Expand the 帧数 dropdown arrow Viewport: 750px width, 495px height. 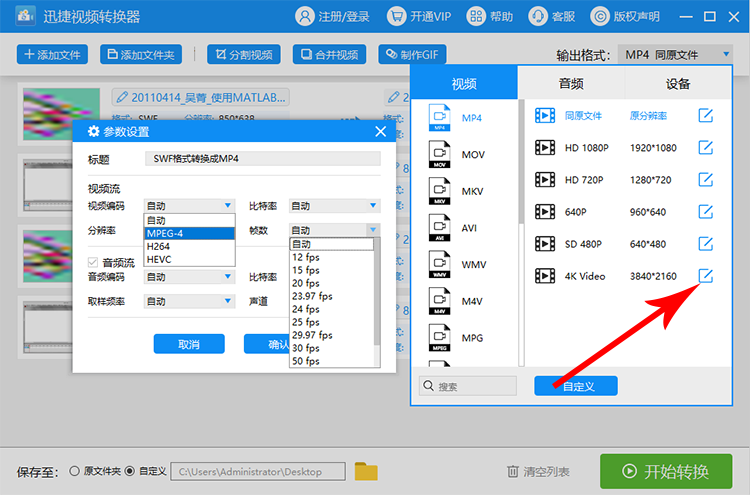pyautogui.click(x=373, y=230)
